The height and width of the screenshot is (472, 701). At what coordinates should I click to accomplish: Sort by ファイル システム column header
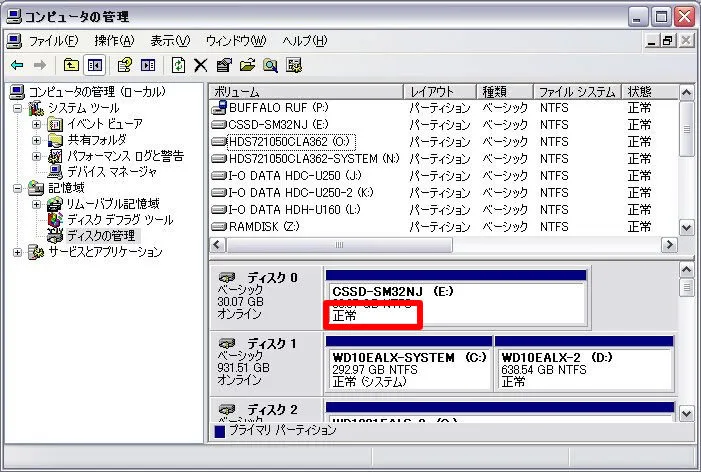pos(577,92)
